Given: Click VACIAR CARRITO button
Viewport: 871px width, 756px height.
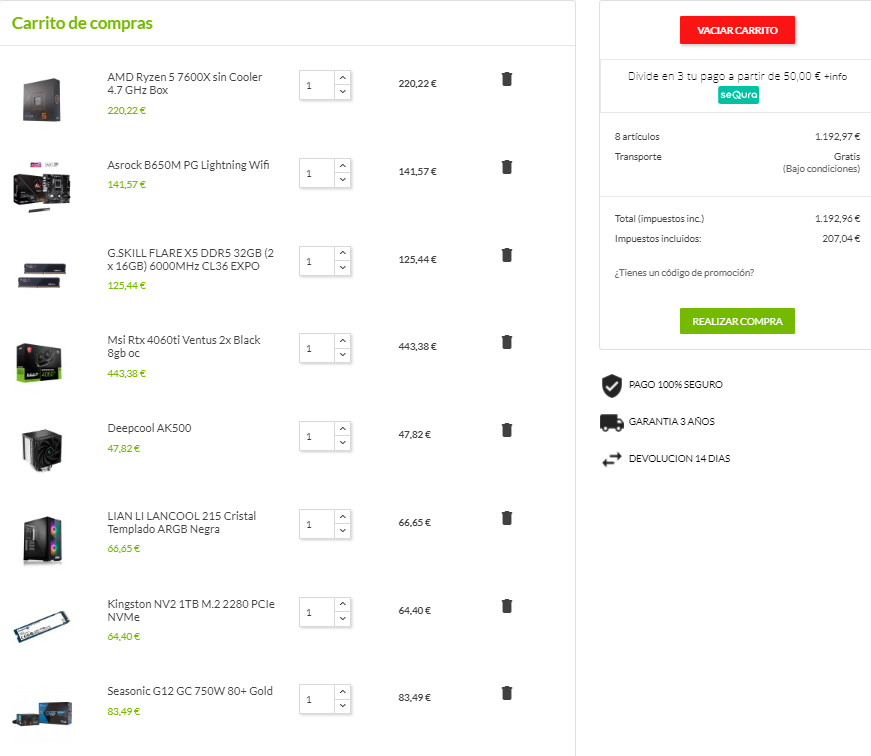Looking at the screenshot, I should pyautogui.click(x=737, y=30).
